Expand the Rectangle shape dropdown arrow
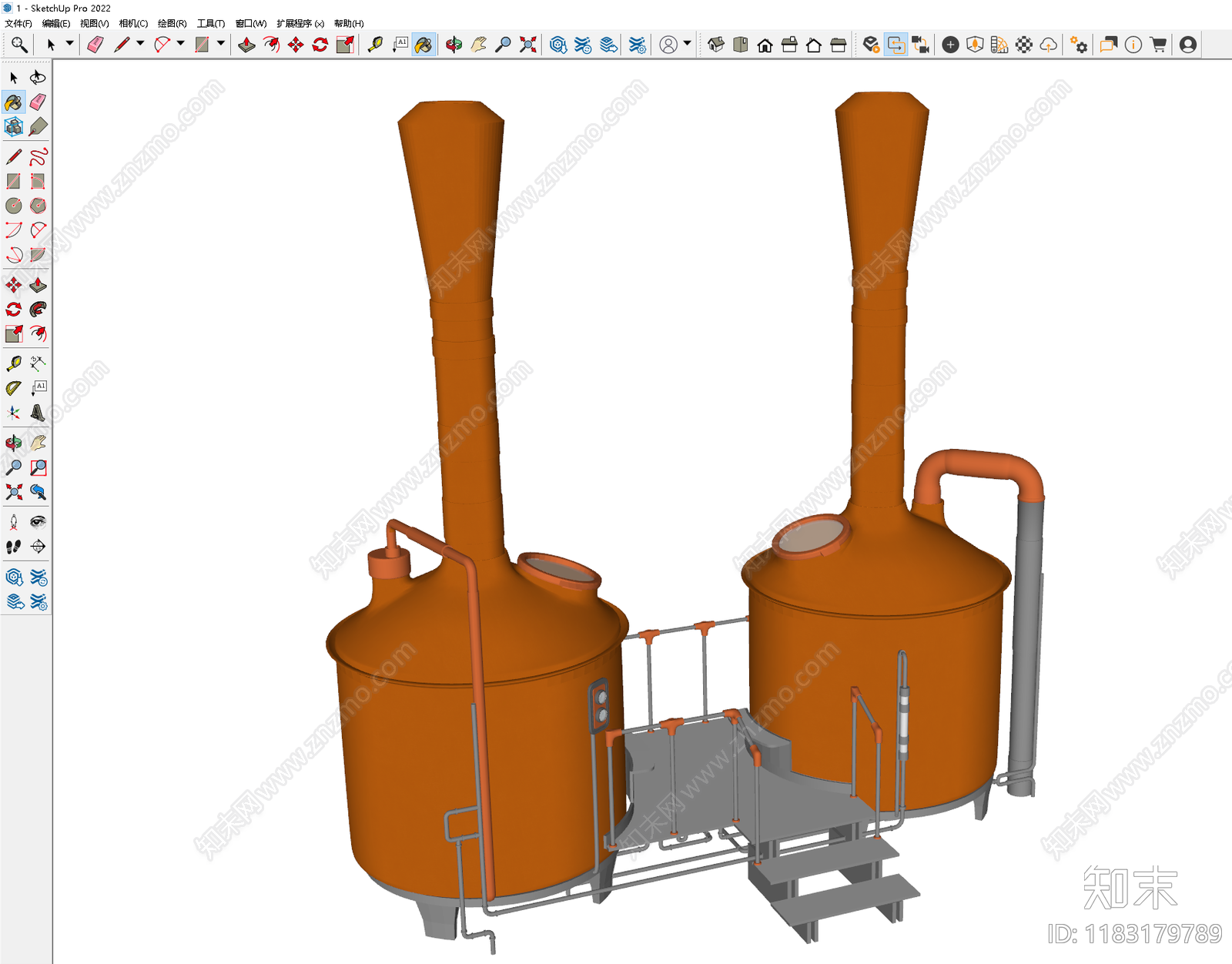Image resolution: width=1232 pixels, height=964 pixels. 221,44
